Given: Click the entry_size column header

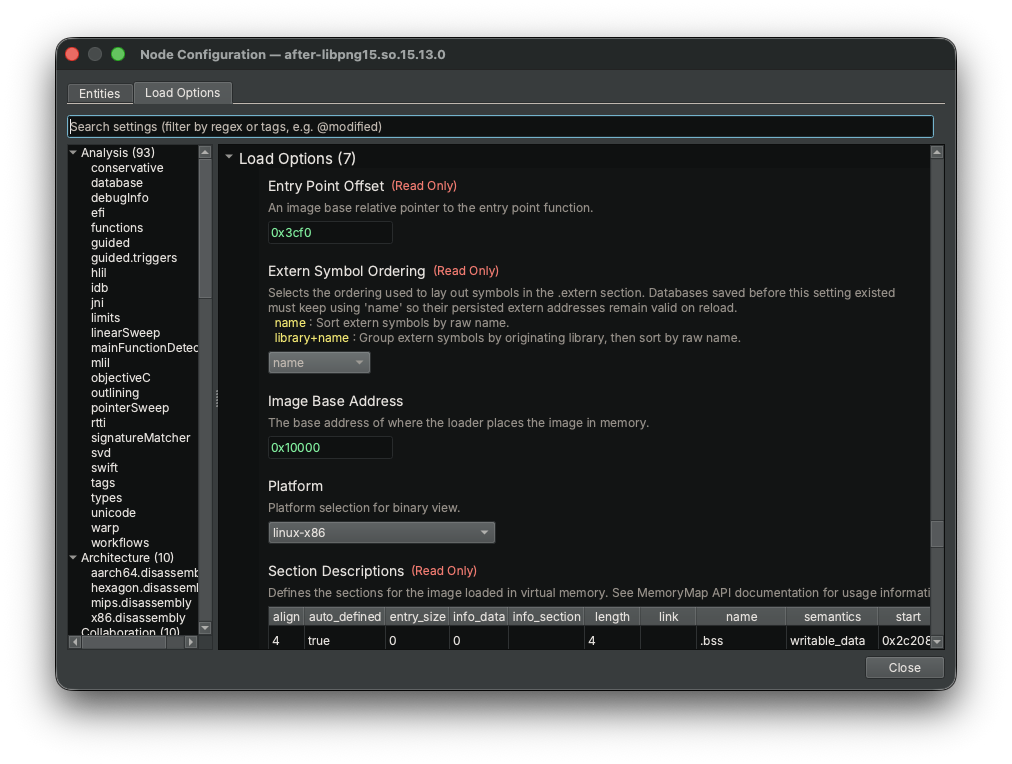Looking at the screenshot, I should (x=418, y=616).
